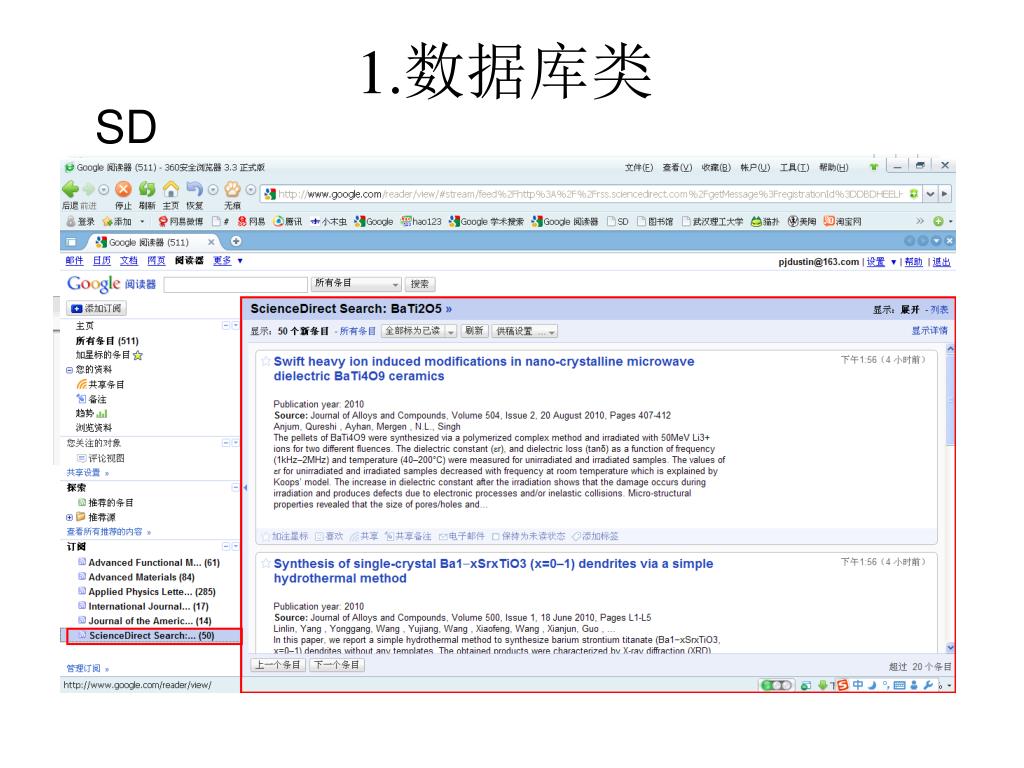
Task: Go to 上一个条目 previous item
Action: tap(278, 665)
